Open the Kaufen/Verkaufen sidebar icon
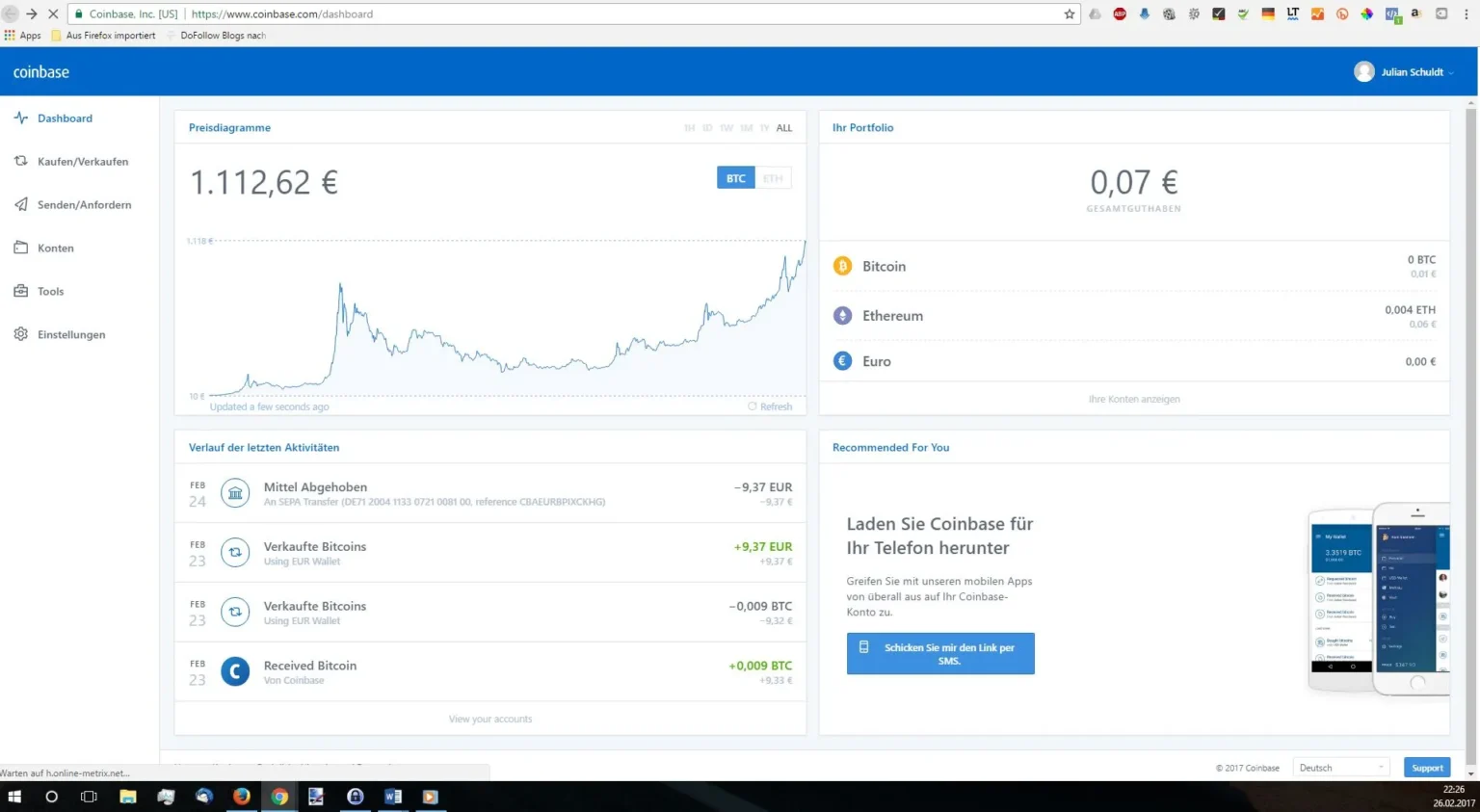 pyautogui.click(x=20, y=161)
